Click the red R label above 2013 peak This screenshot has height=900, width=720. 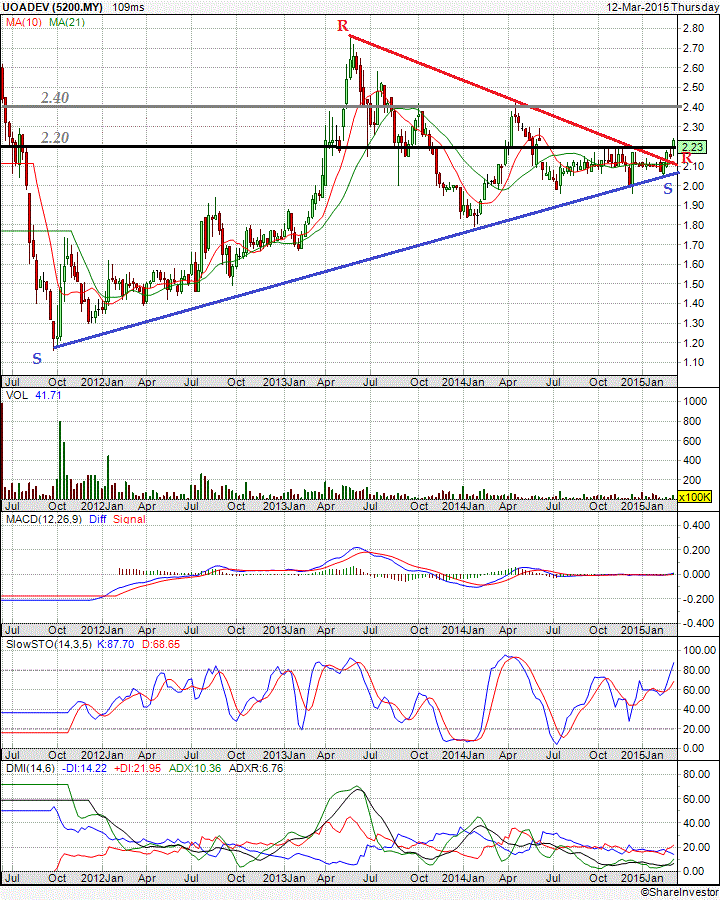[343, 26]
